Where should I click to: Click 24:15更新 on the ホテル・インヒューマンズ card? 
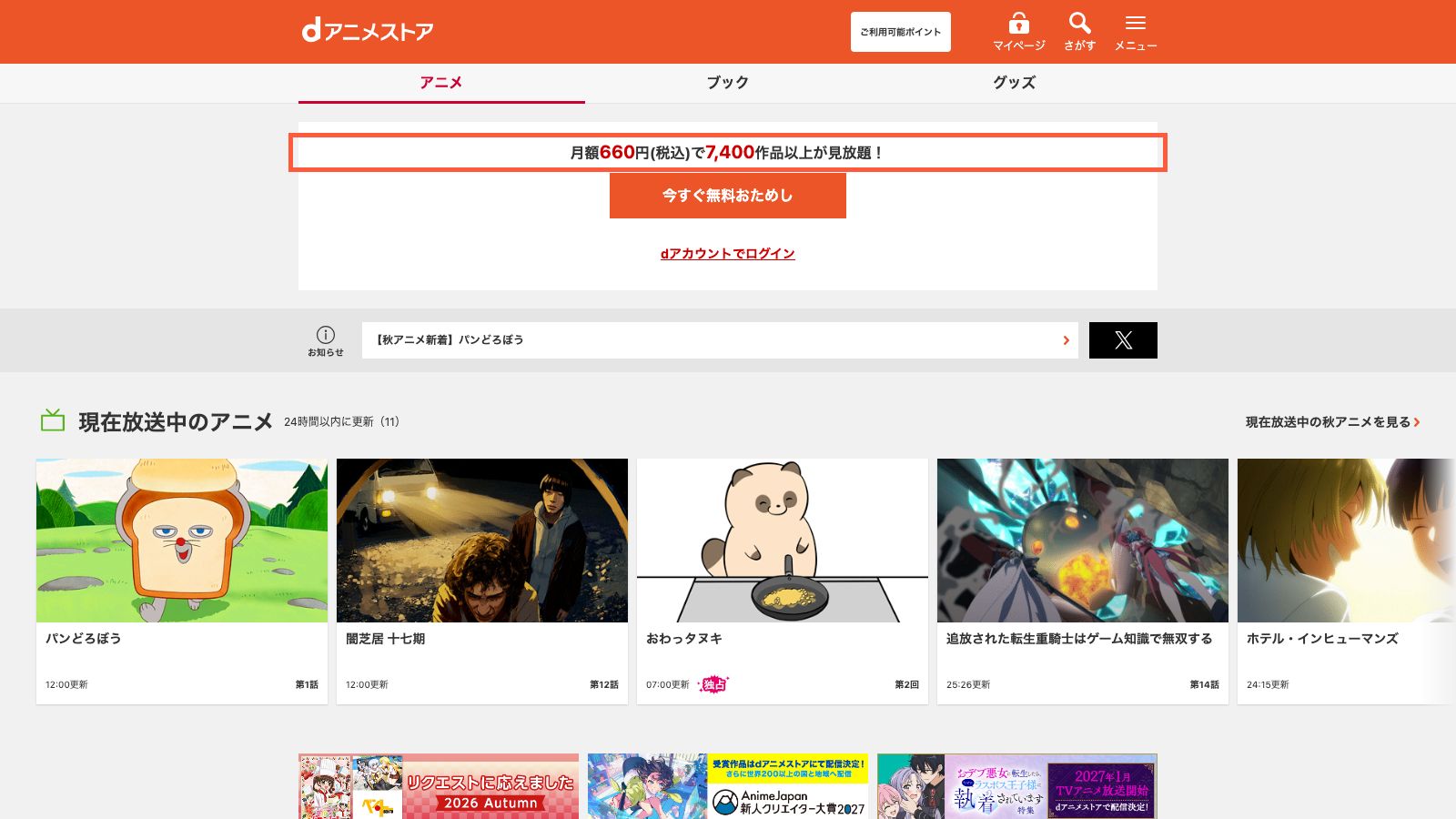click(x=1268, y=684)
